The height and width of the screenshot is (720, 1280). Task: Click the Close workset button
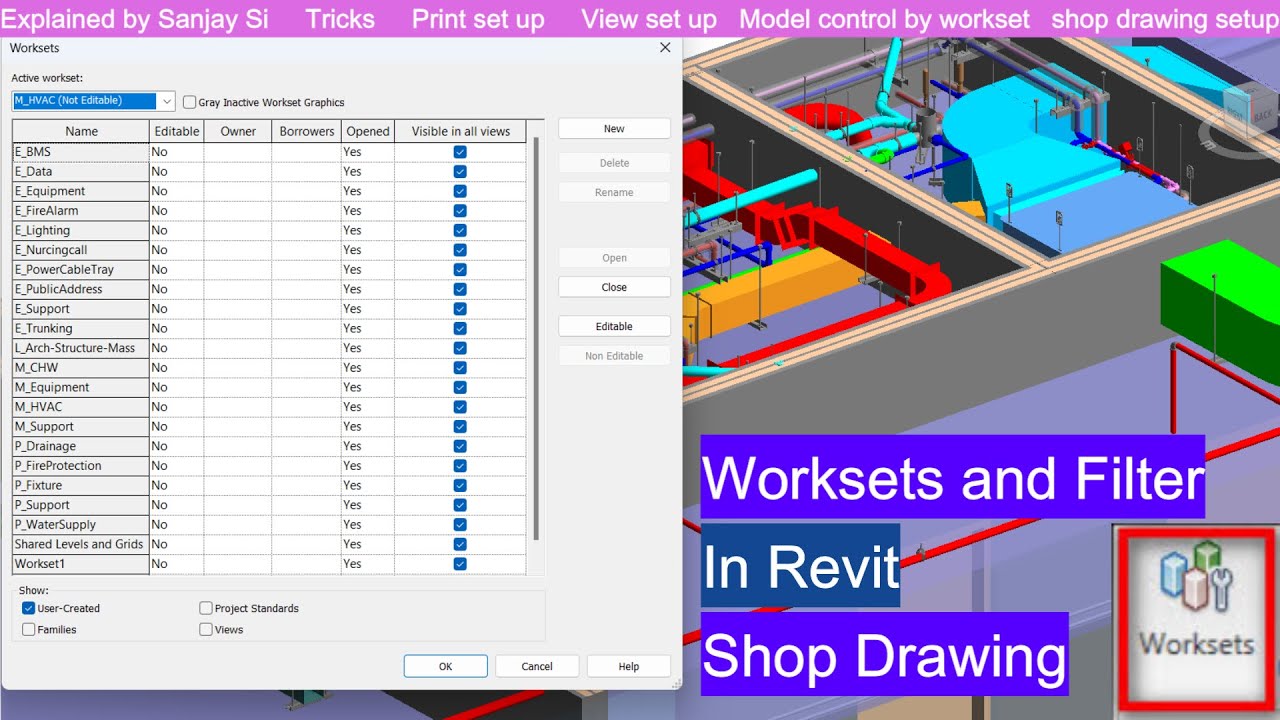click(x=614, y=287)
